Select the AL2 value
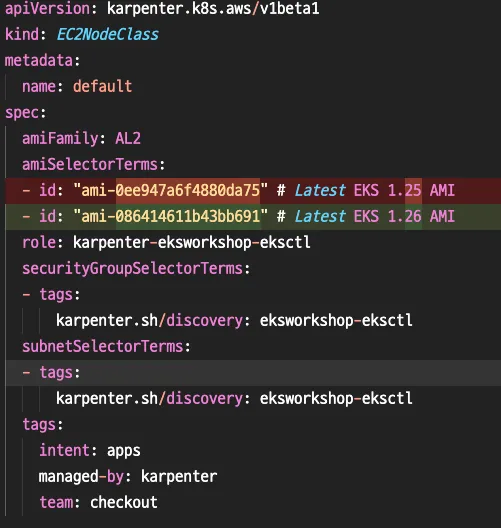Image resolution: width=501 pixels, height=528 pixels. pyautogui.click(x=128, y=138)
